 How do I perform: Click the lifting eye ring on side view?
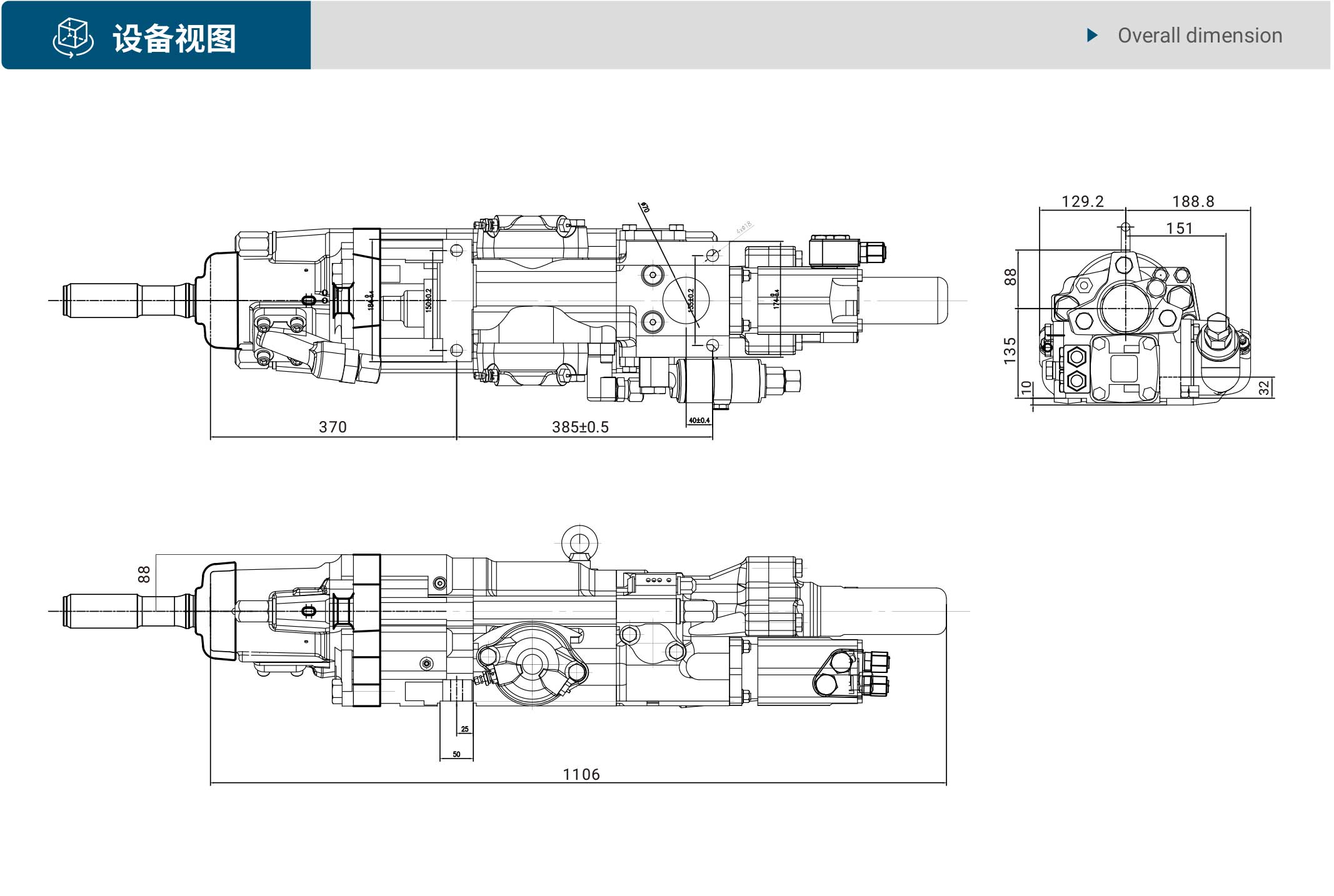pos(579,544)
